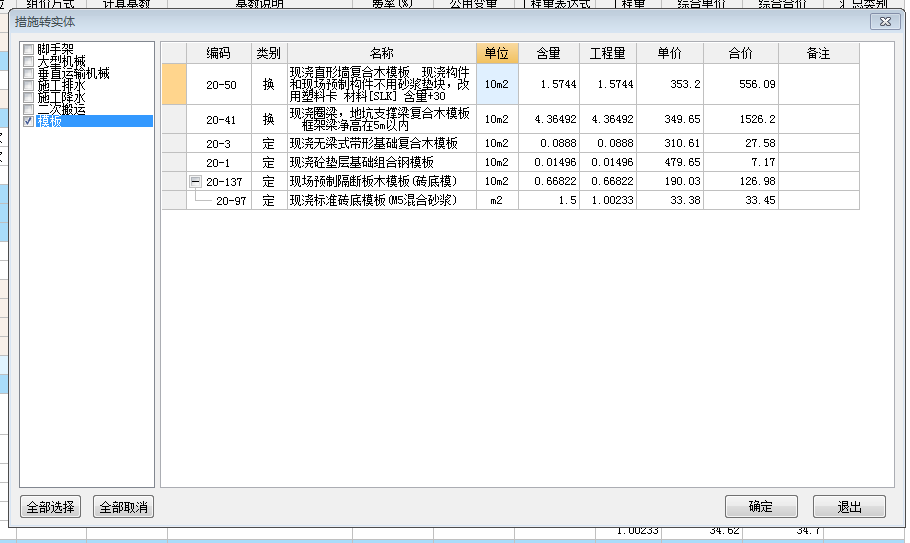Click the 全部取消 button
910x543 pixels.
tap(124, 507)
